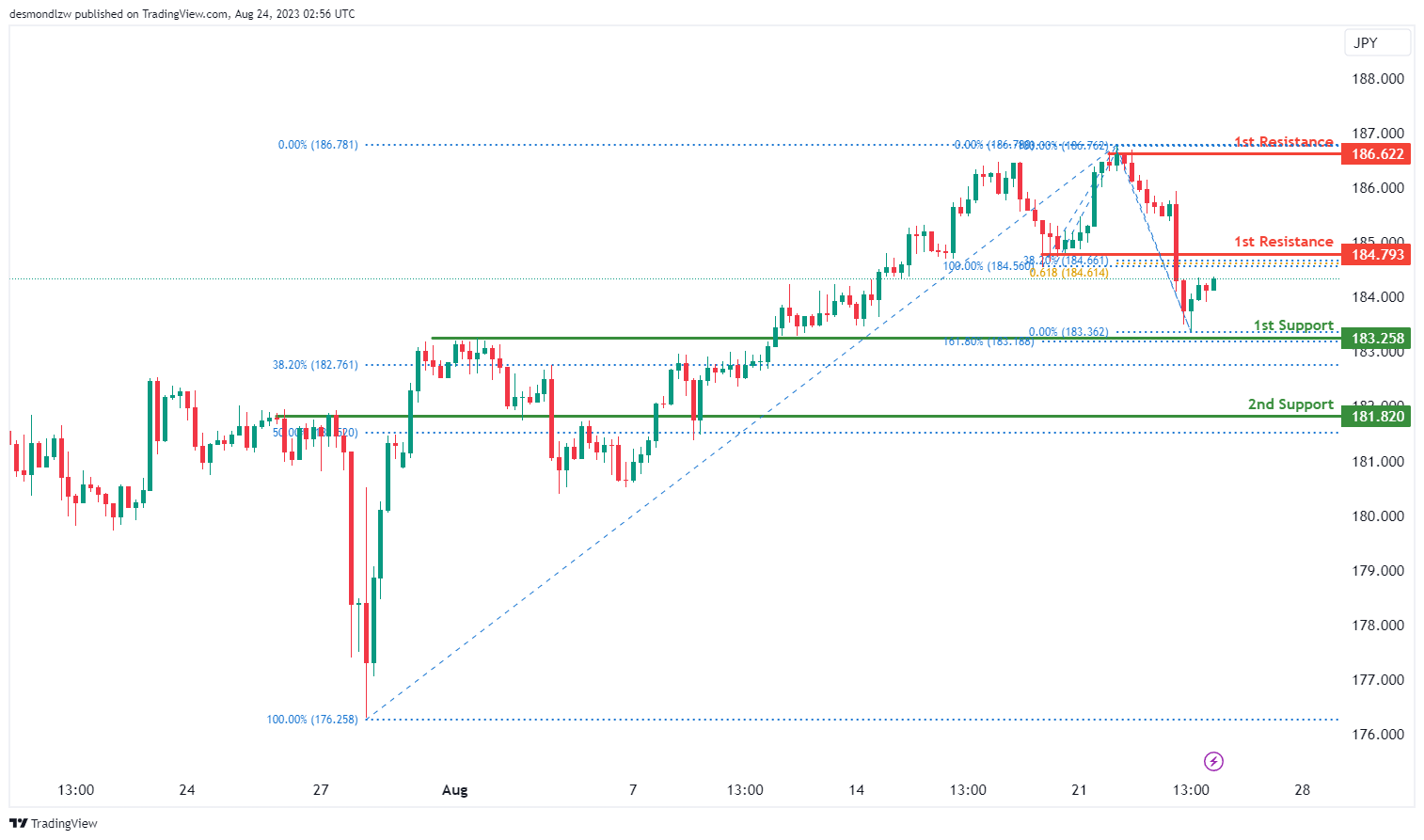Image resolution: width=1424 pixels, height=840 pixels.
Task: Click the "1st Support" text label
Action: click(x=1293, y=325)
